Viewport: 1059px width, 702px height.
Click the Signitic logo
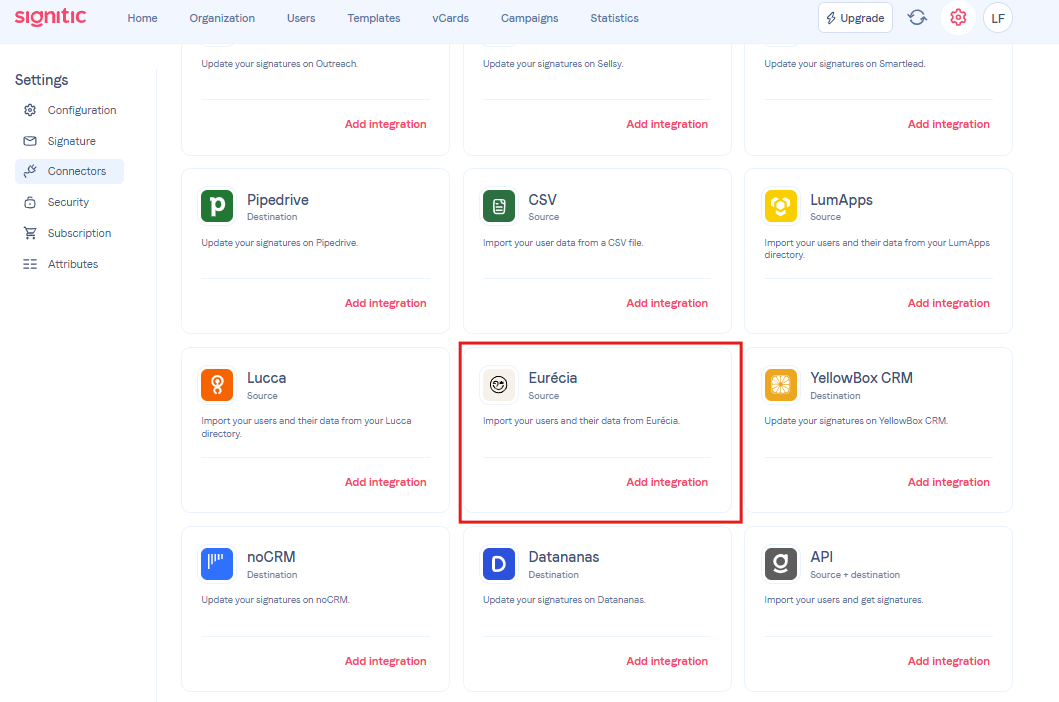tap(51, 17)
